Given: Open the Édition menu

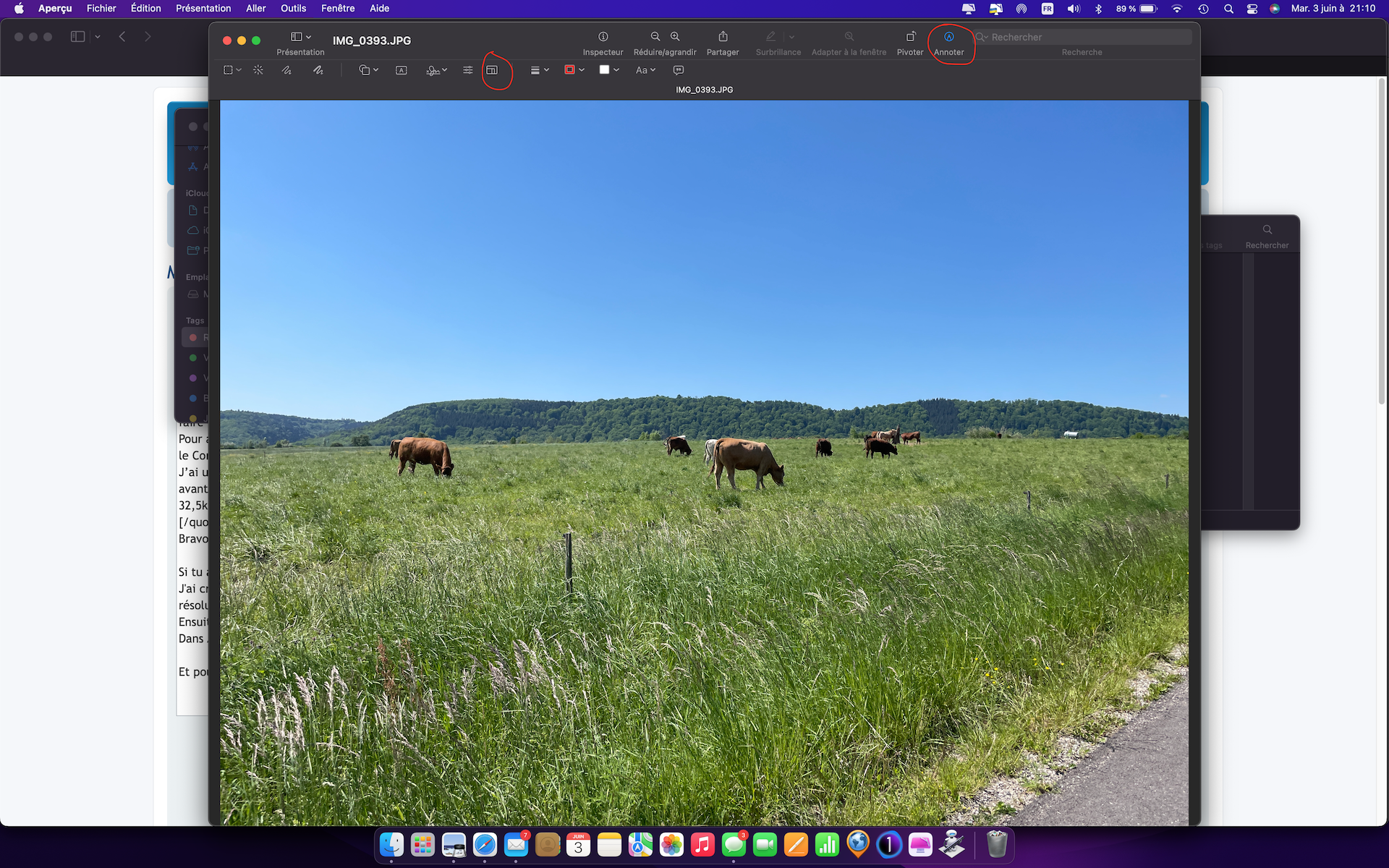Looking at the screenshot, I should tap(145, 9).
